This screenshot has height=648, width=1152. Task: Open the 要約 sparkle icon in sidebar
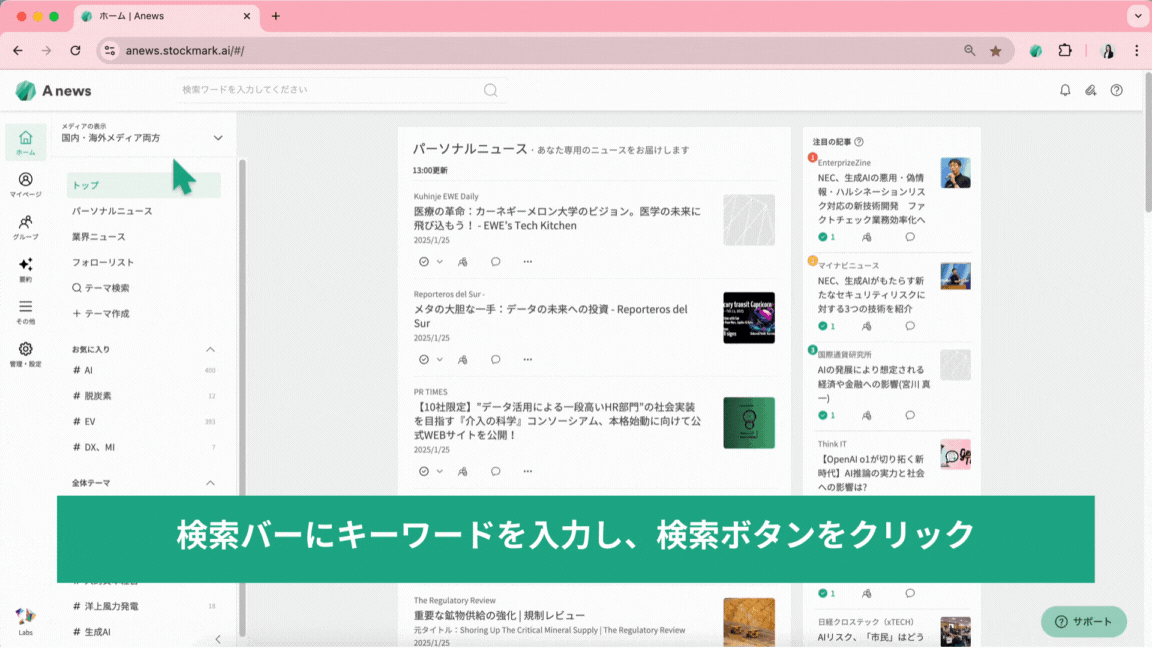[x=25, y=269]
